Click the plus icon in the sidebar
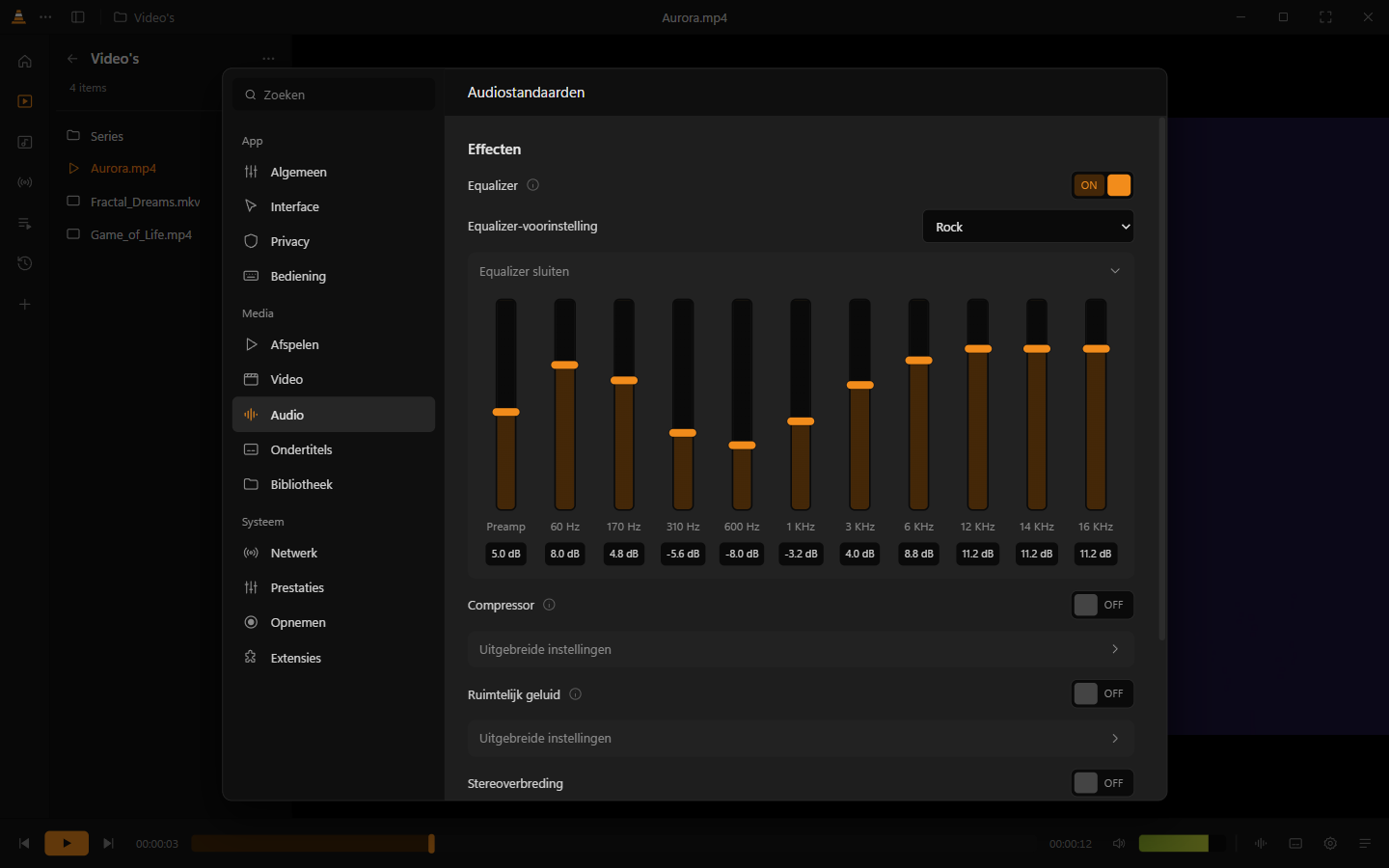 click(x=25, y=304)
